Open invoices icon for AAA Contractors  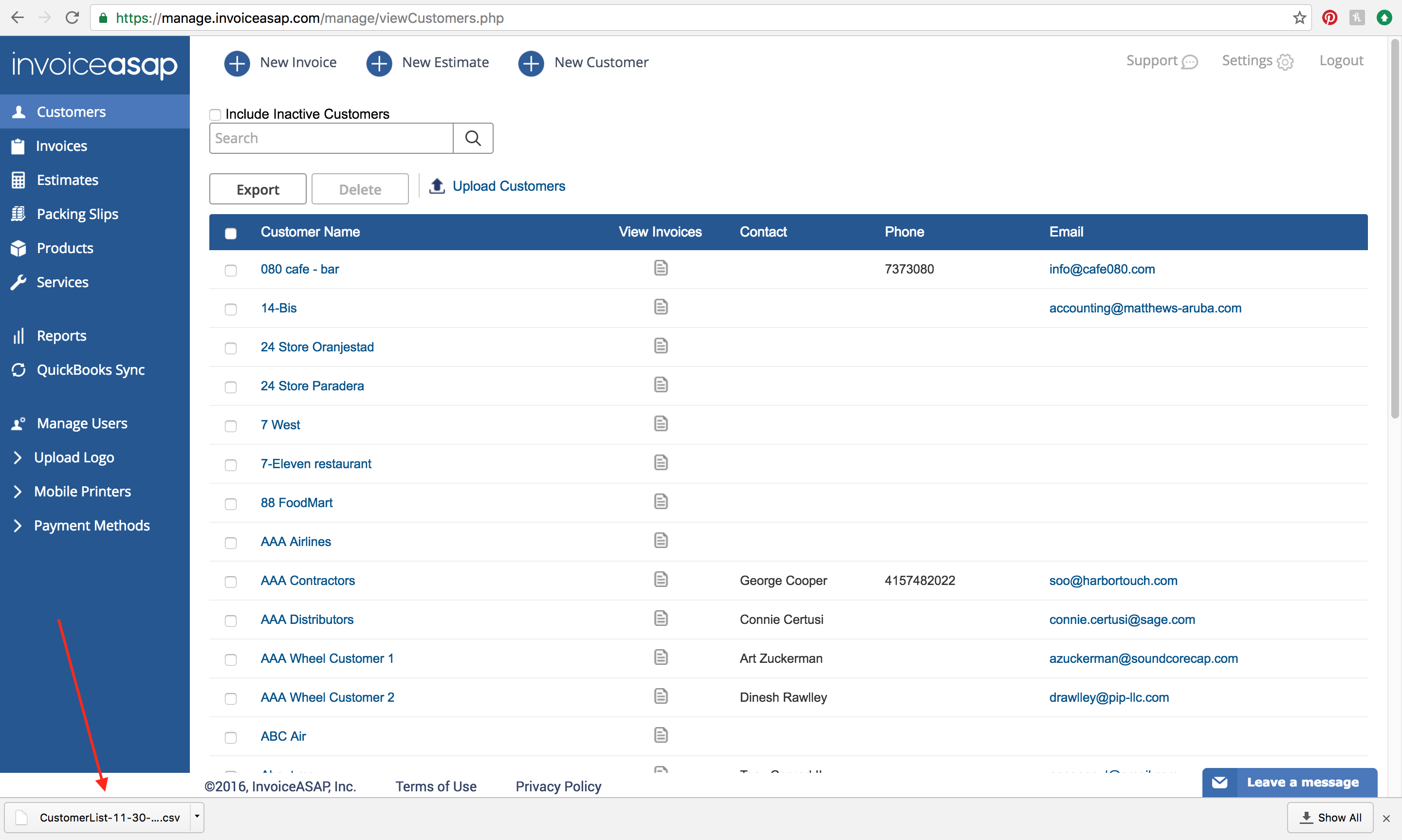661,580
